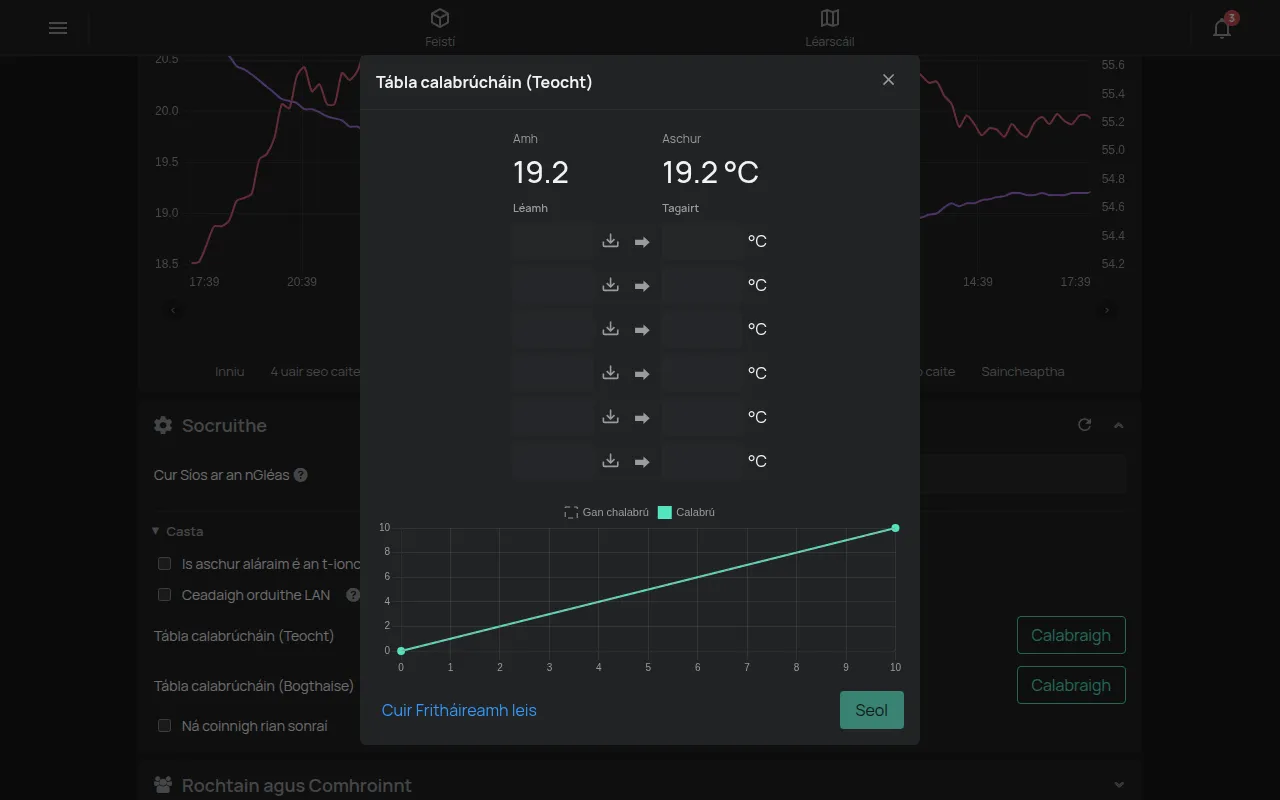Switch to the Léarscáil tab
The width and height of the screenshot is (1280, 800).
(x=830, y=28)
